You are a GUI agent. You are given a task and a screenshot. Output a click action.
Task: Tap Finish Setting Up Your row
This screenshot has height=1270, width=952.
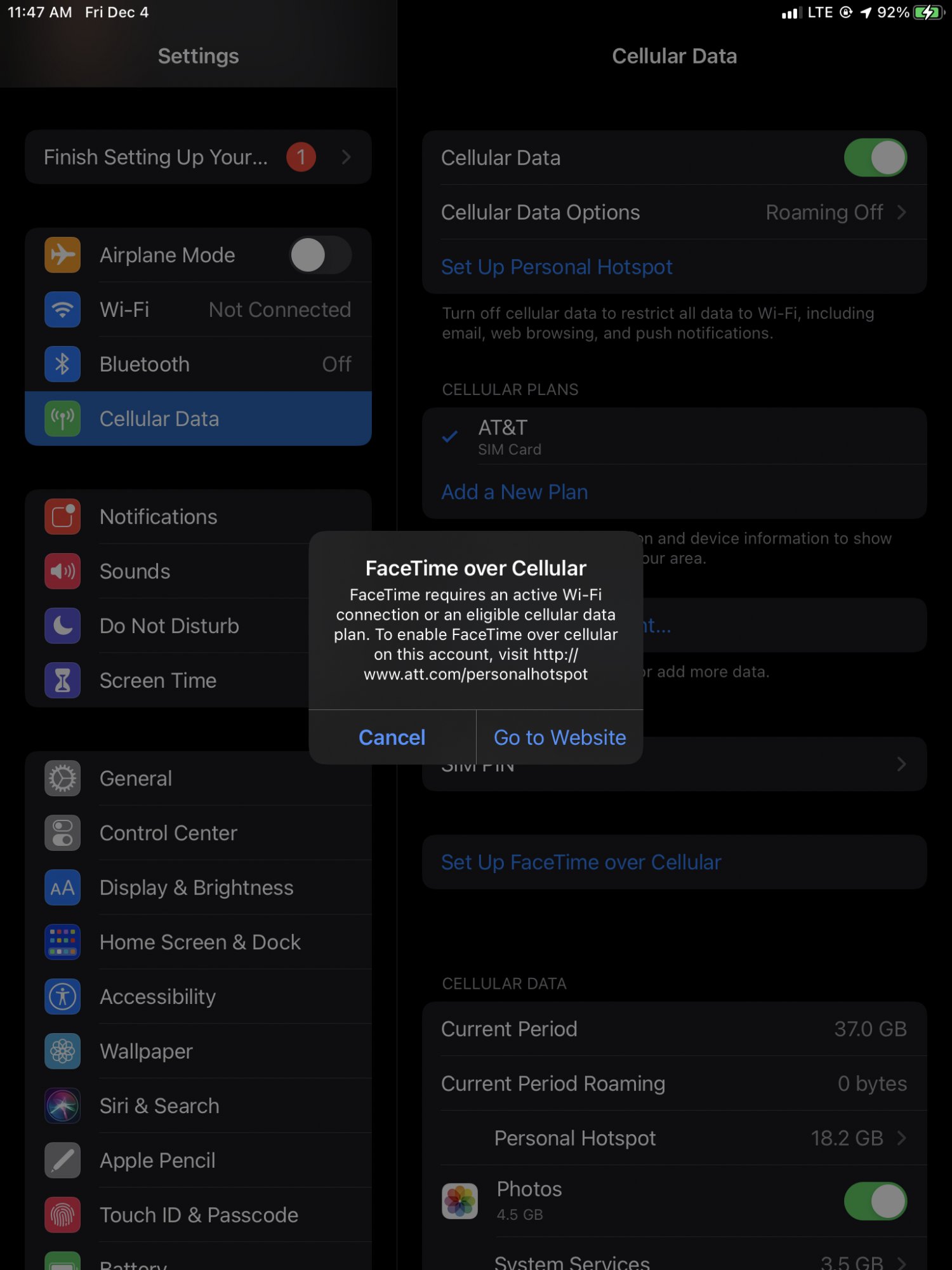pyautogui.click(x=198, y=157)
